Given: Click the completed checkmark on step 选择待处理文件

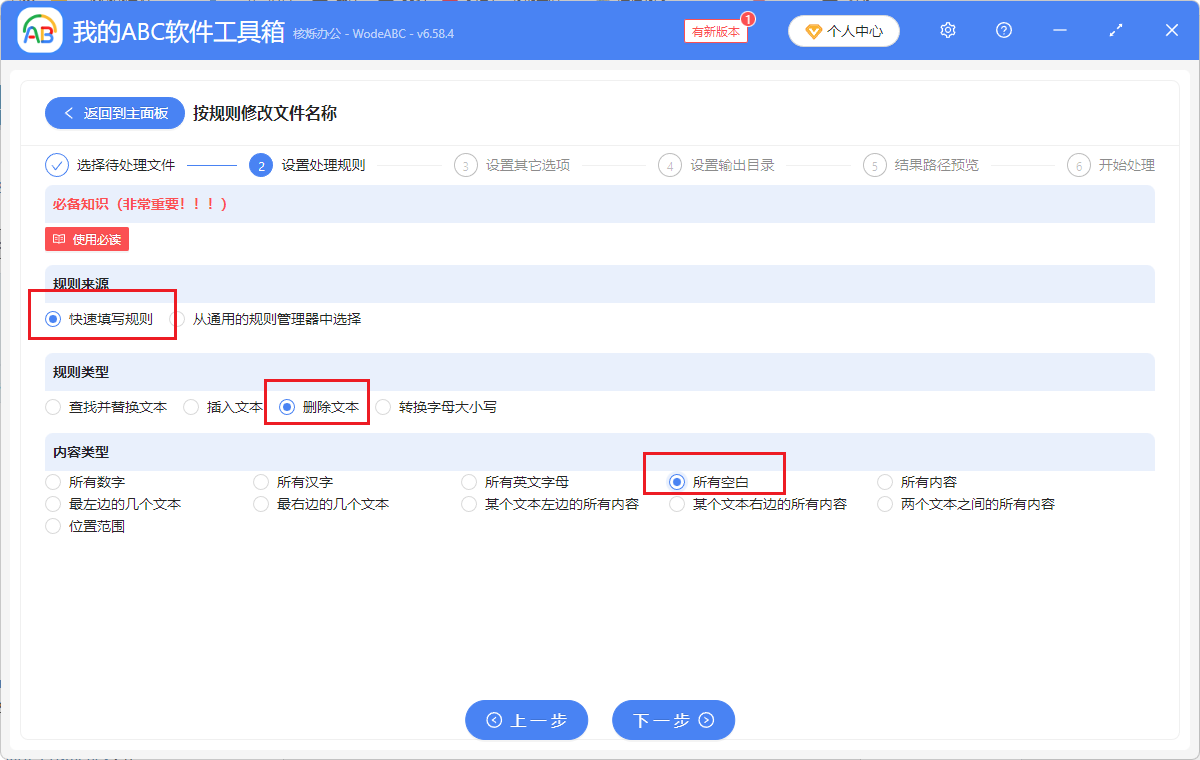Looking at the screenshot, I should point(57,164).
